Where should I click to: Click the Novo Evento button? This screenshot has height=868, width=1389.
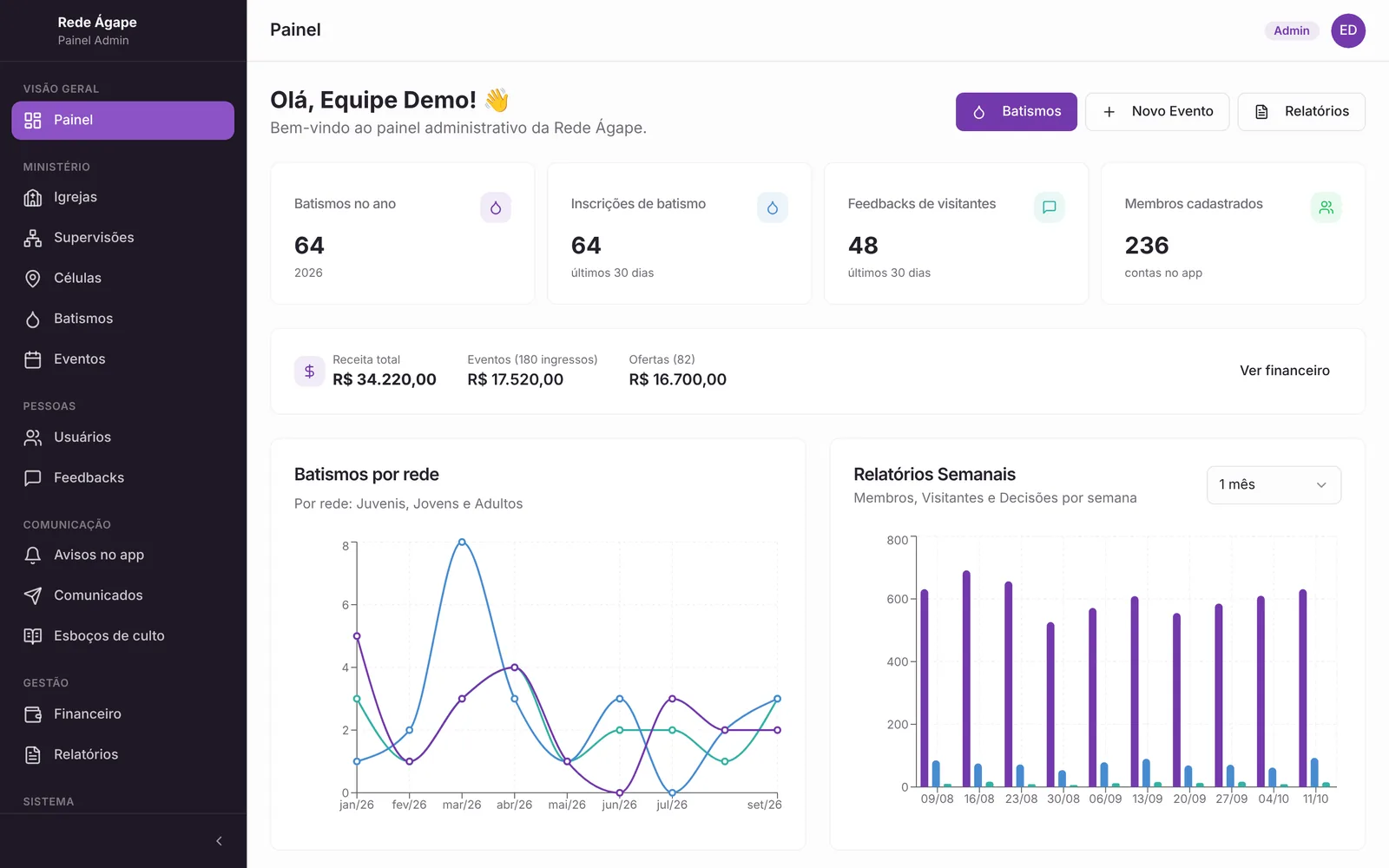click(x=1157, y=112)
